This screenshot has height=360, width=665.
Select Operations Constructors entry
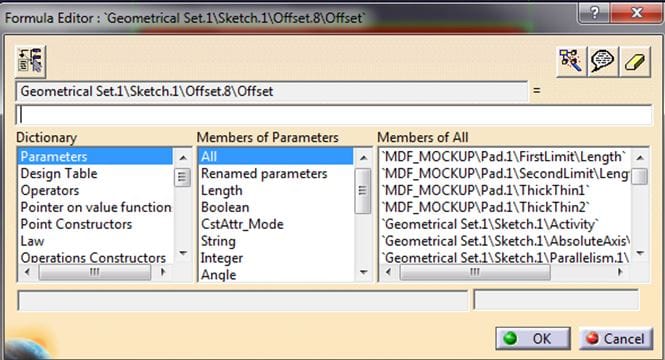coord(93,257)
